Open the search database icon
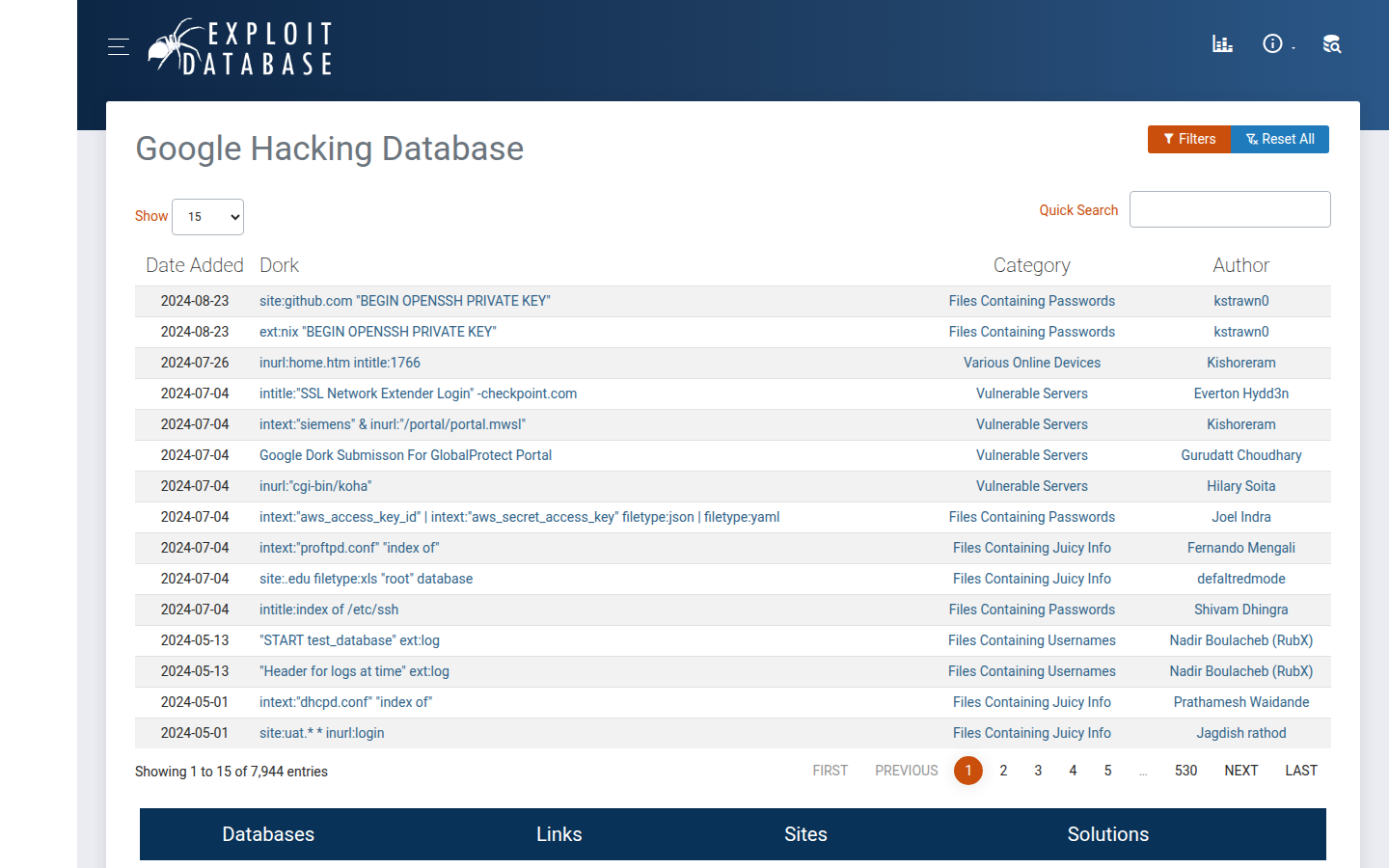Viewport: 1389px width, 868px height. (x=1332, y=43)
